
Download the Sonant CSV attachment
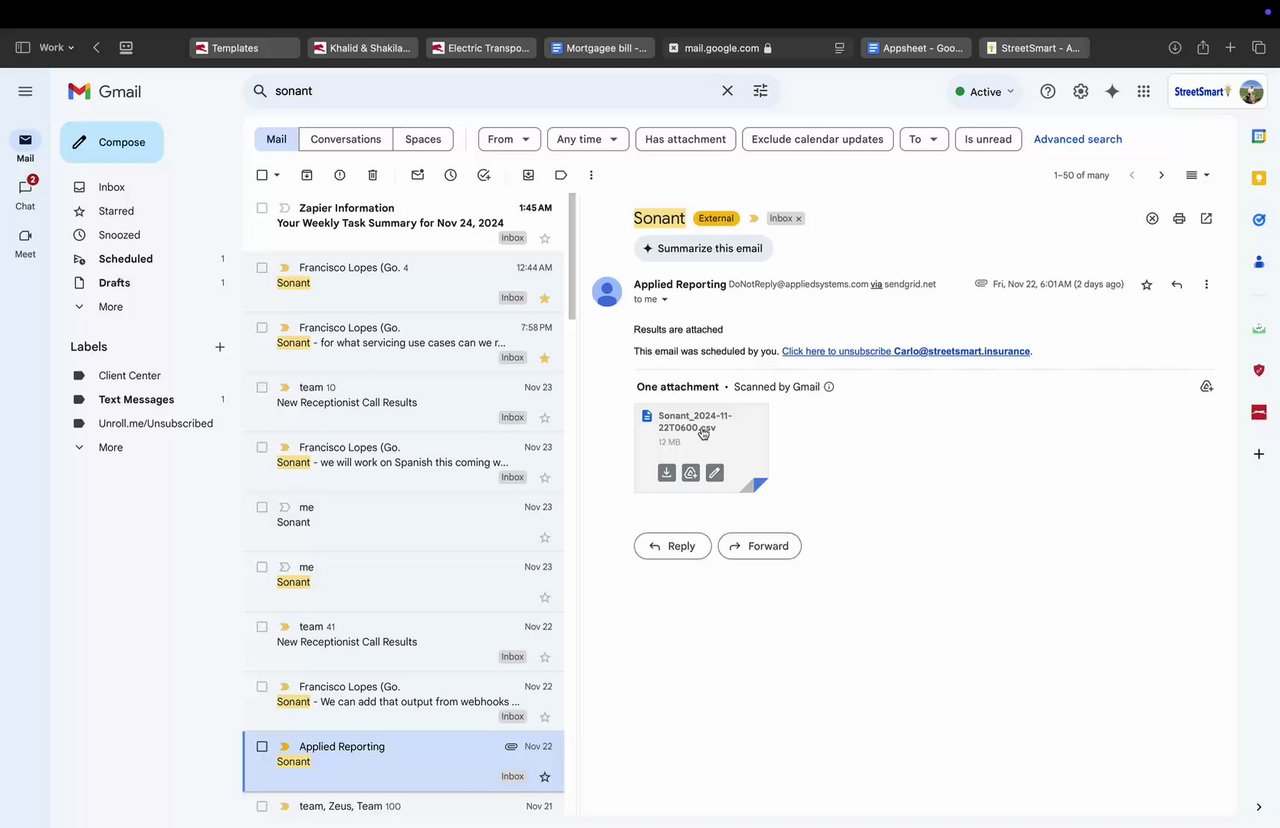pos(667,473)
